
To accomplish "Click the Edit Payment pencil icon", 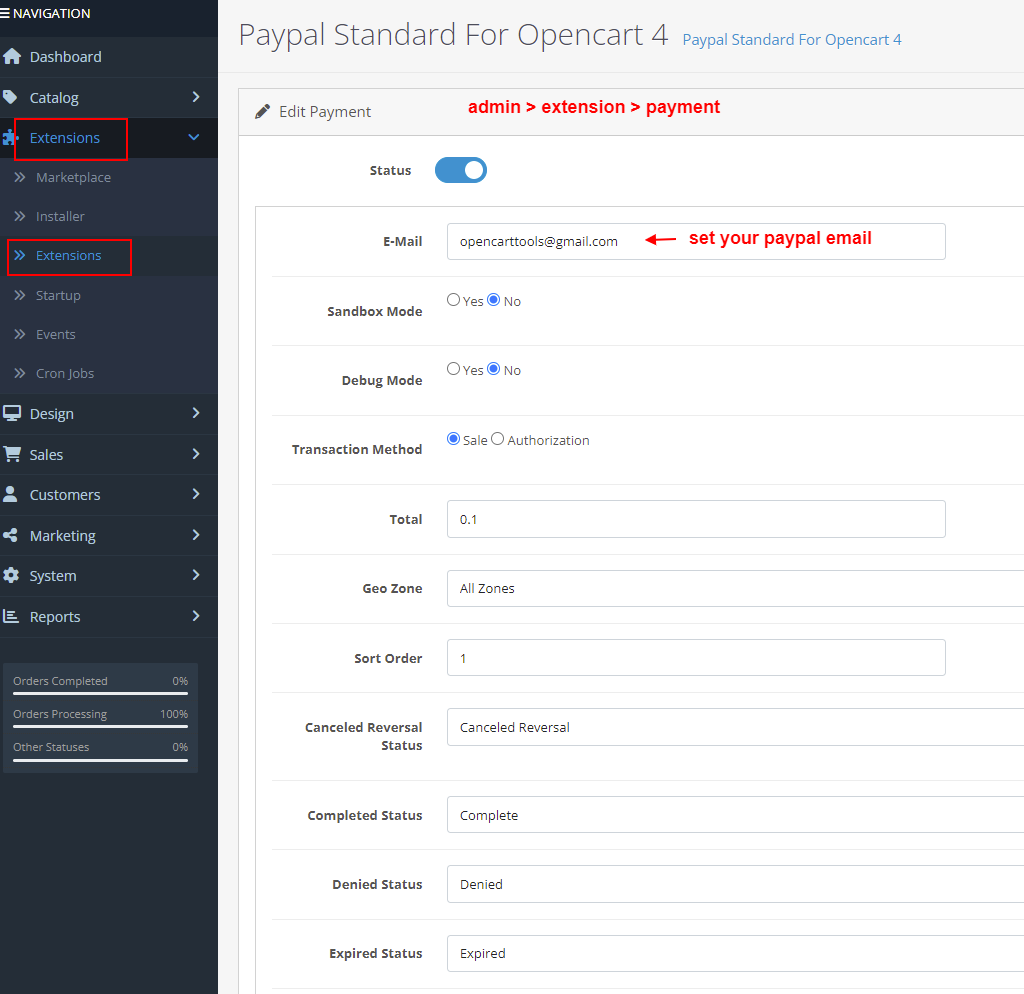I will [263, 112].
